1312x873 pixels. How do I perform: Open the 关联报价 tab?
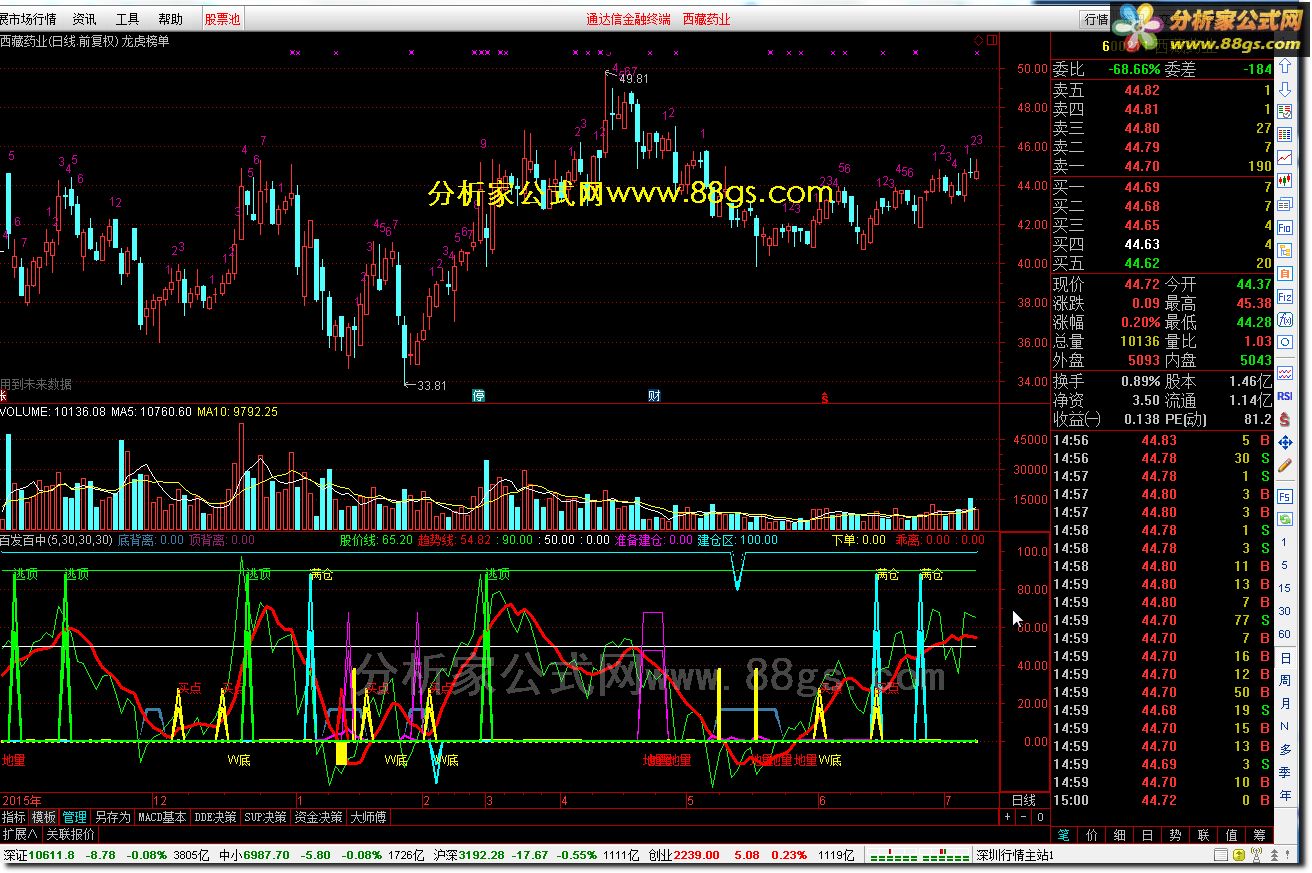[71, 833]
